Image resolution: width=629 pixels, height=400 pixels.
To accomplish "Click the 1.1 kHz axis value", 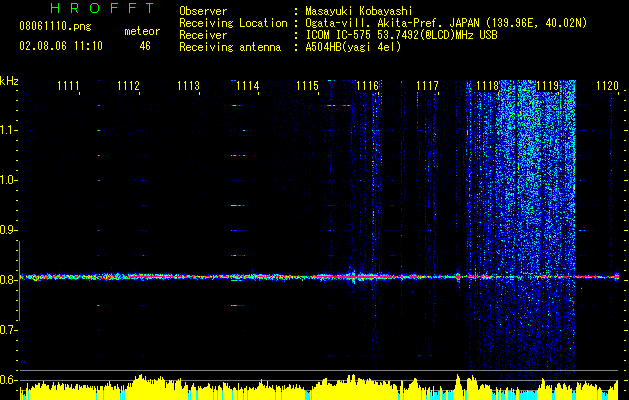I will point(7,130).
